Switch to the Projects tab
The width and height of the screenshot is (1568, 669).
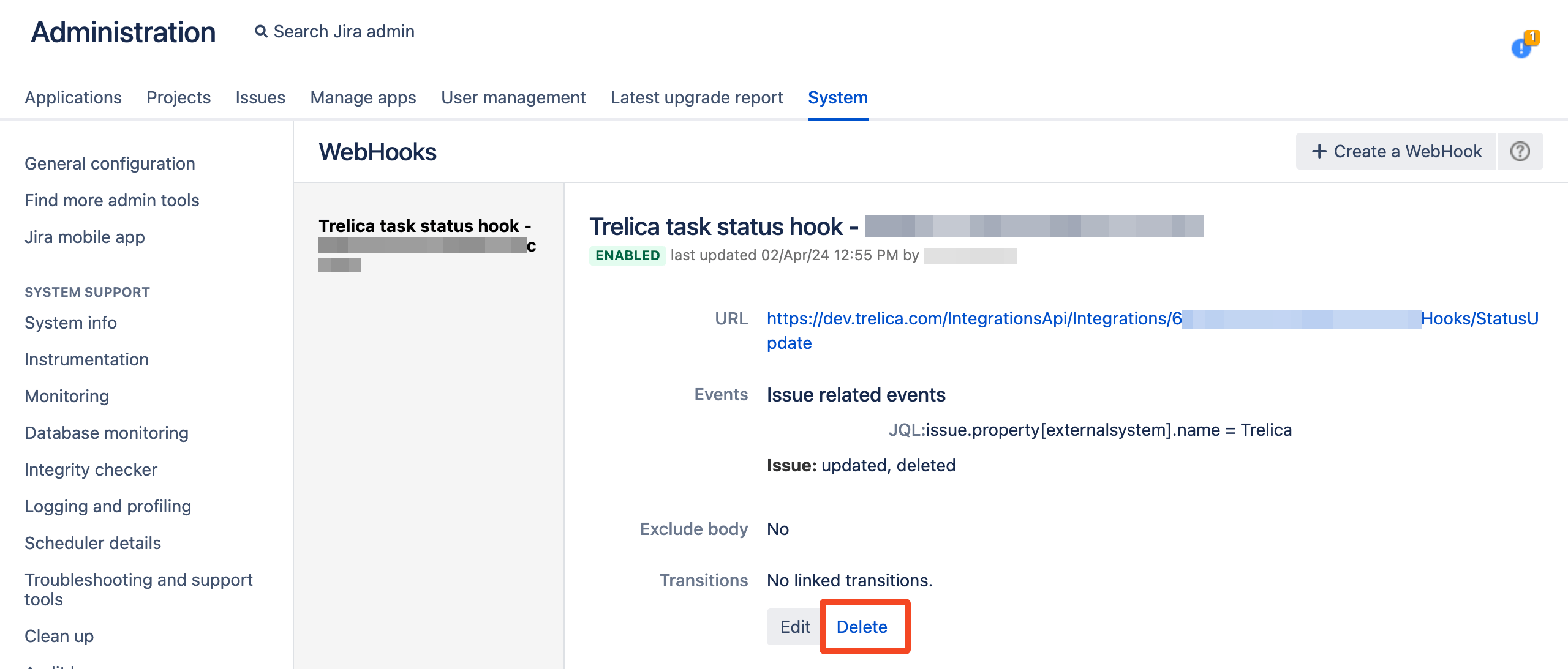pyautogui.click(x=178, y=97)
